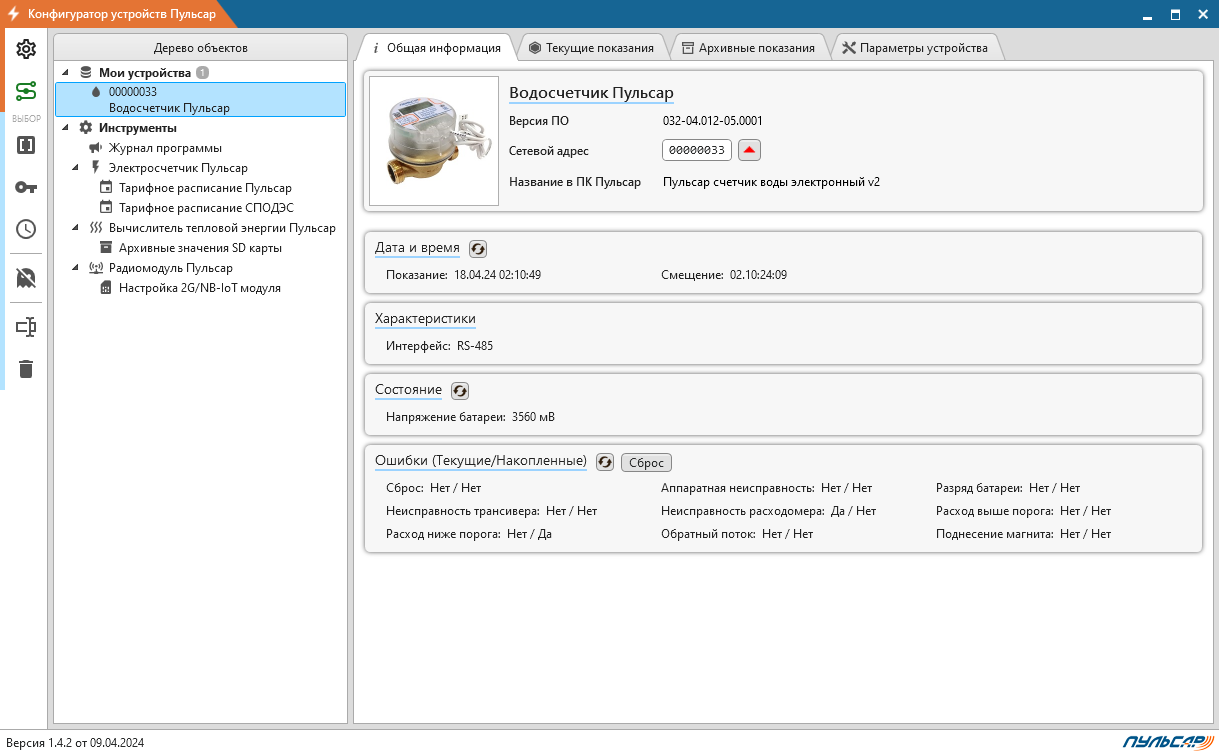Image resolution: width=1219 pixels, height=755 pixels.
Task: Click the name Пульсар счетчик воды электронный v2
Action: click(x=771, y=182)
